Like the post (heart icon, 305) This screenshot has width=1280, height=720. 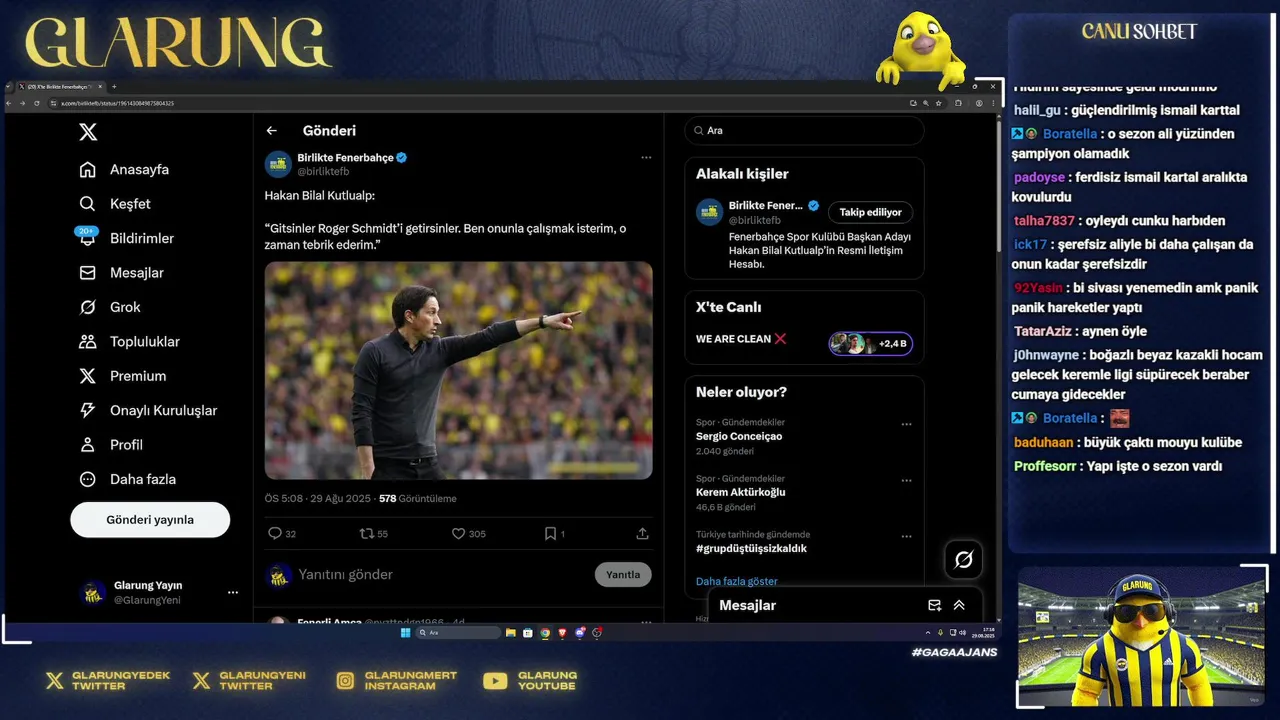[458, 534]
